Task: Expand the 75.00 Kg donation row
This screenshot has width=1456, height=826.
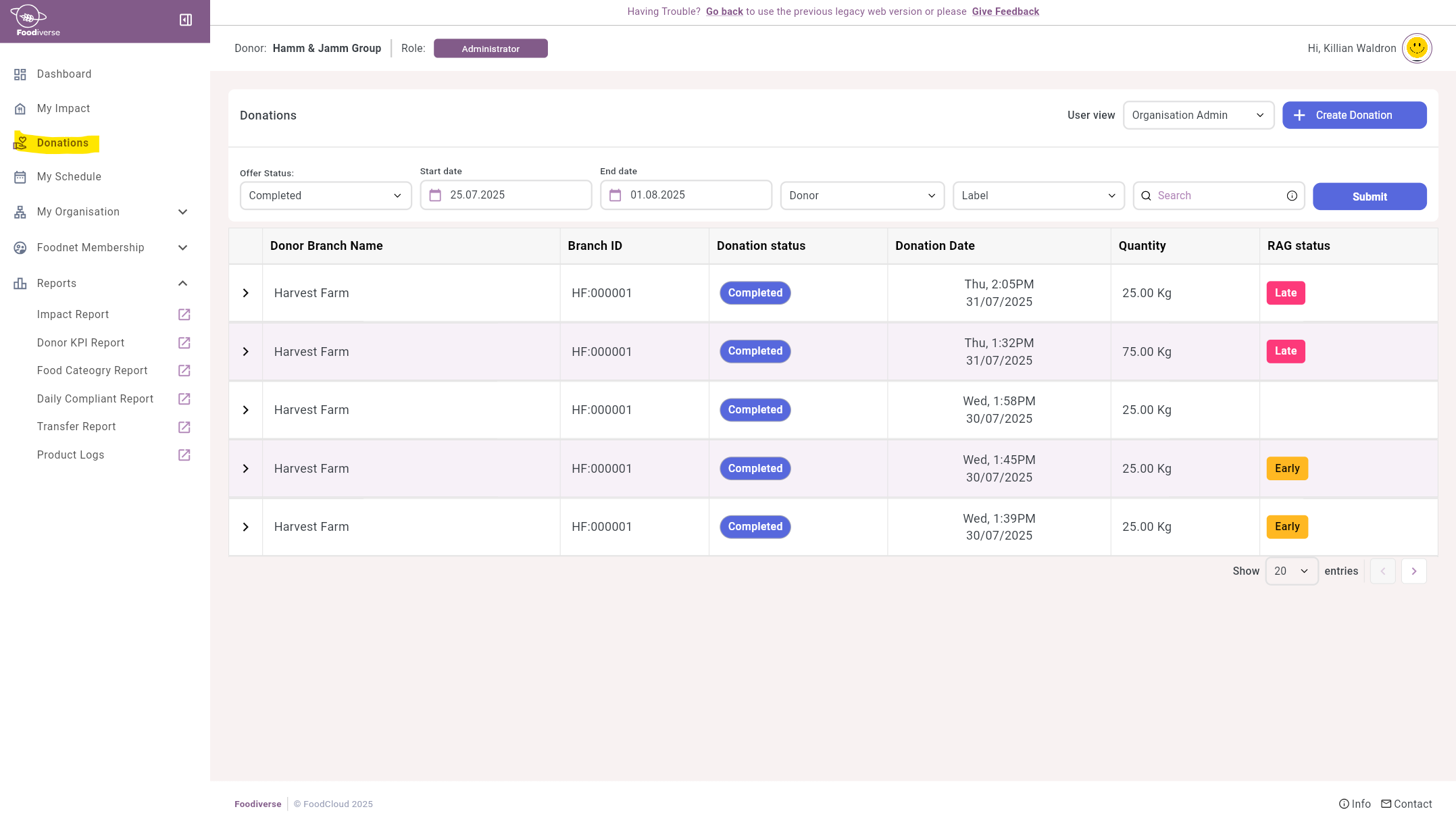Action: (x=246, y=352)
